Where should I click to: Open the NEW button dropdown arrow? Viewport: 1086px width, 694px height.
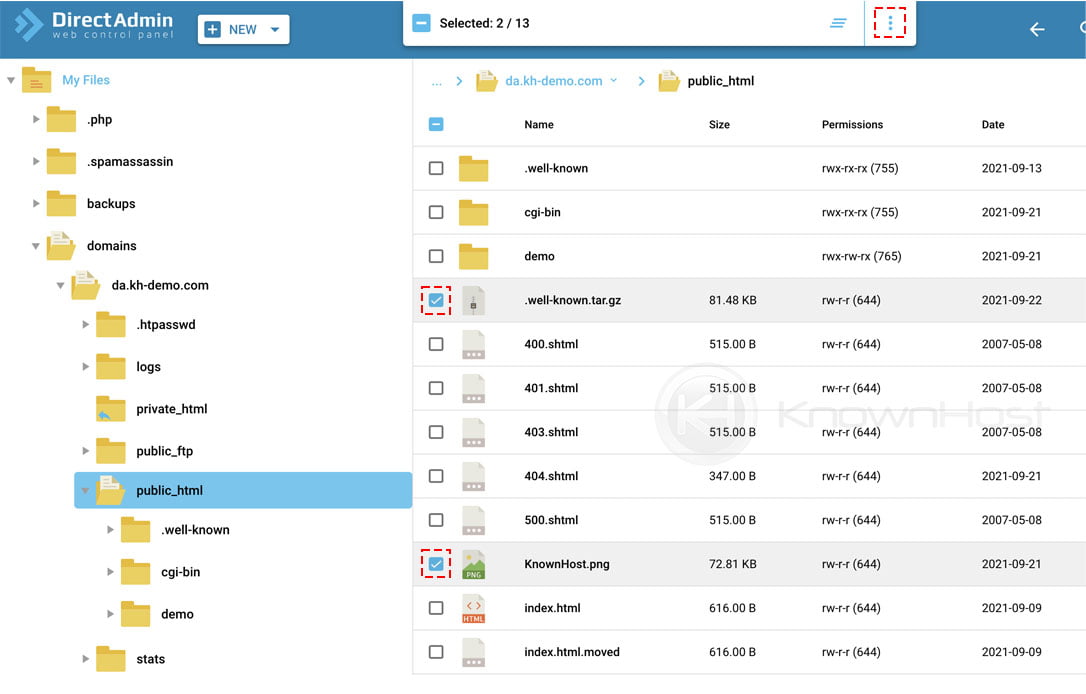(272, 29)
